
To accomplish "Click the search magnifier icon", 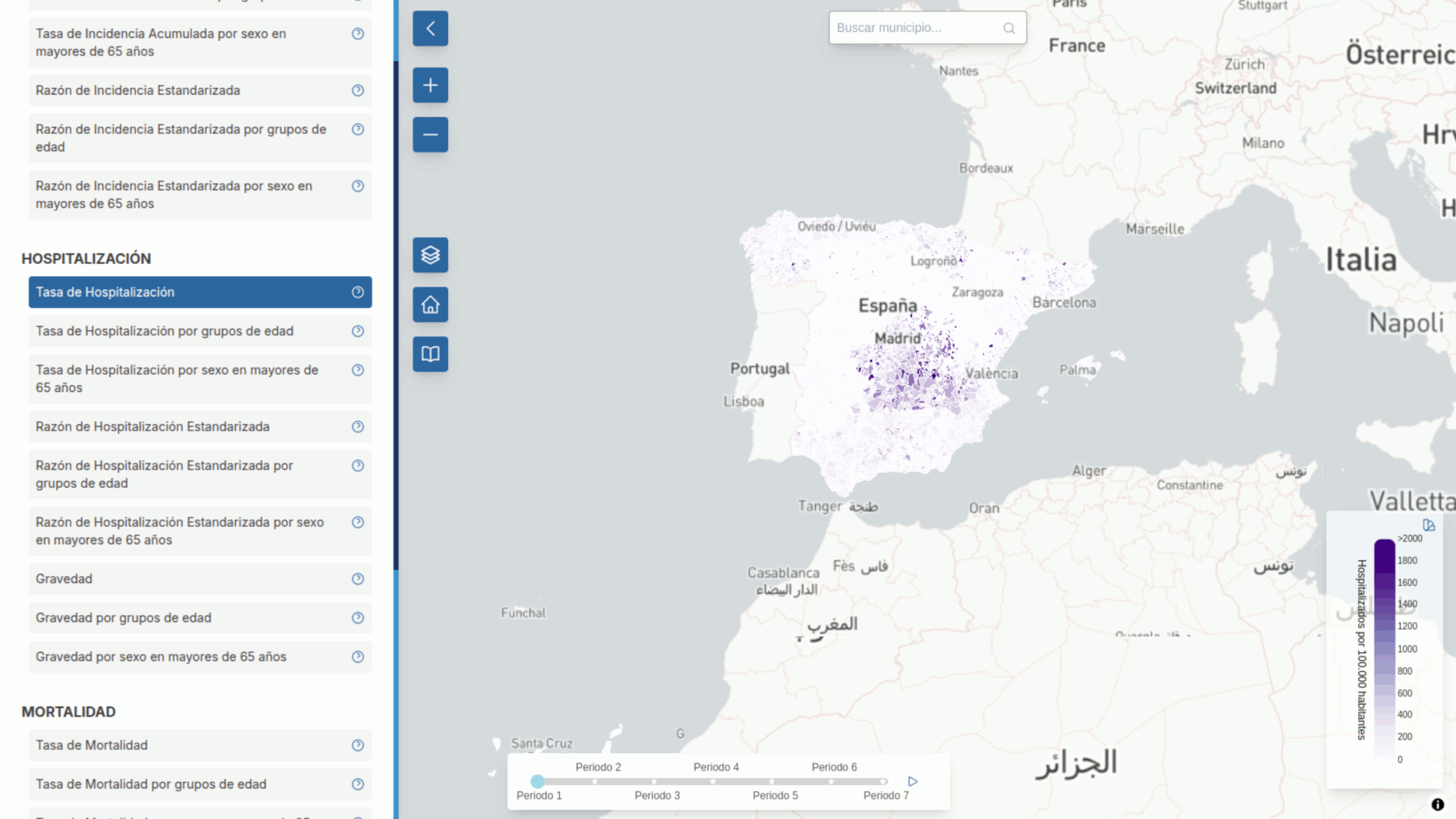I will [1009, 28].
